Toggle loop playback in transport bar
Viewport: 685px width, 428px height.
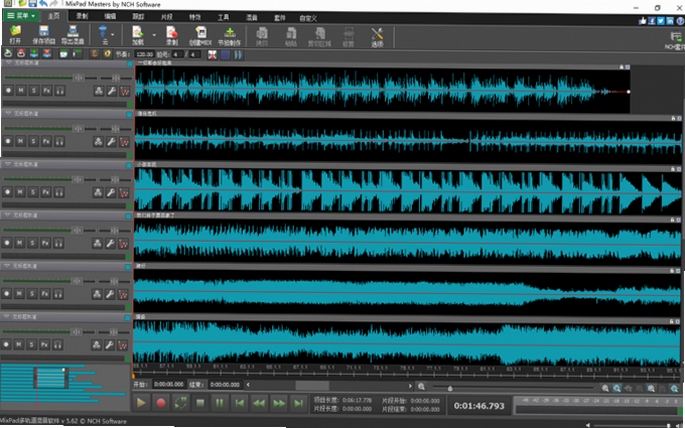[x=180, y=403]
